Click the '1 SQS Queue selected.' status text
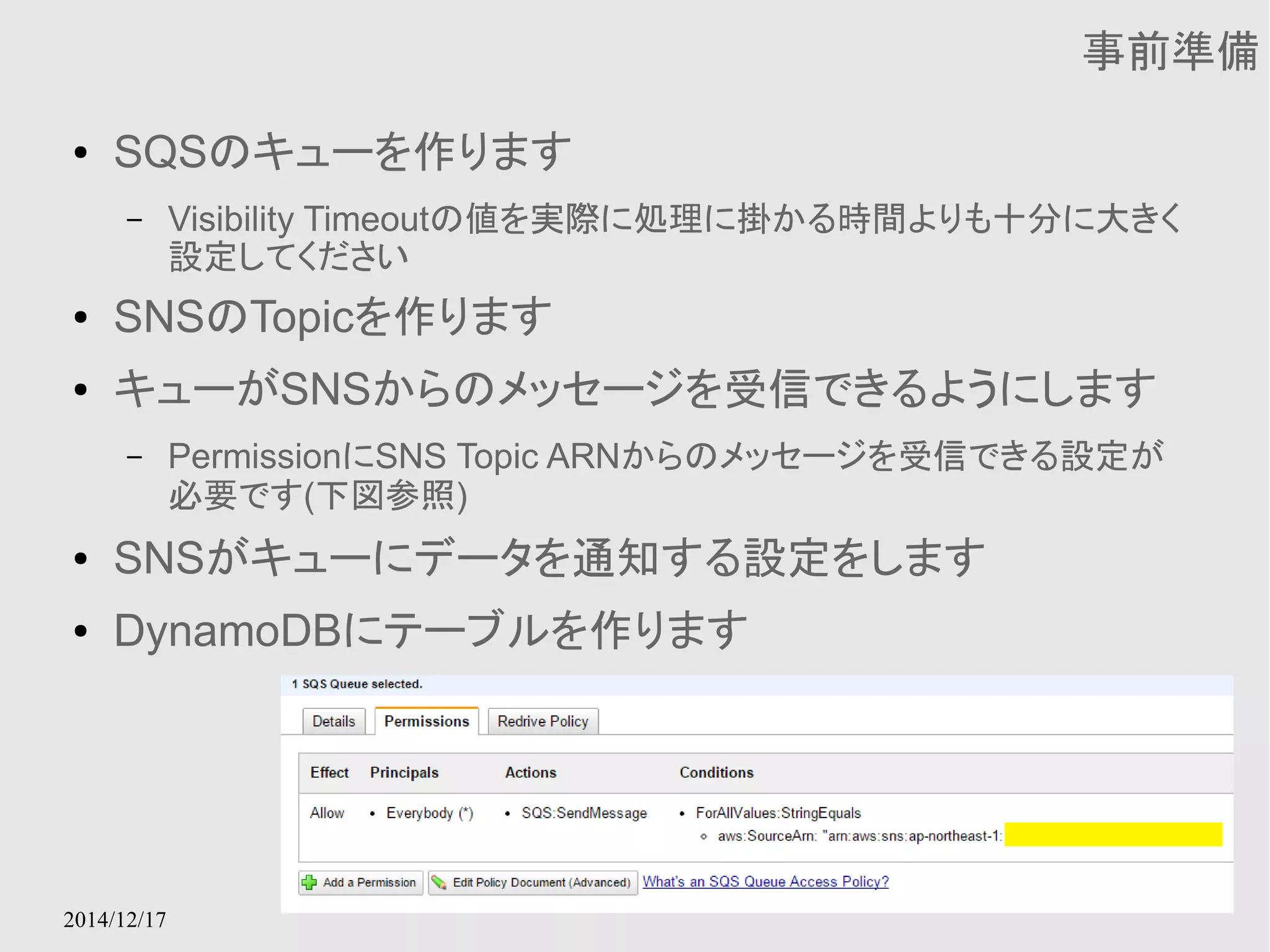 coord(357,684)
